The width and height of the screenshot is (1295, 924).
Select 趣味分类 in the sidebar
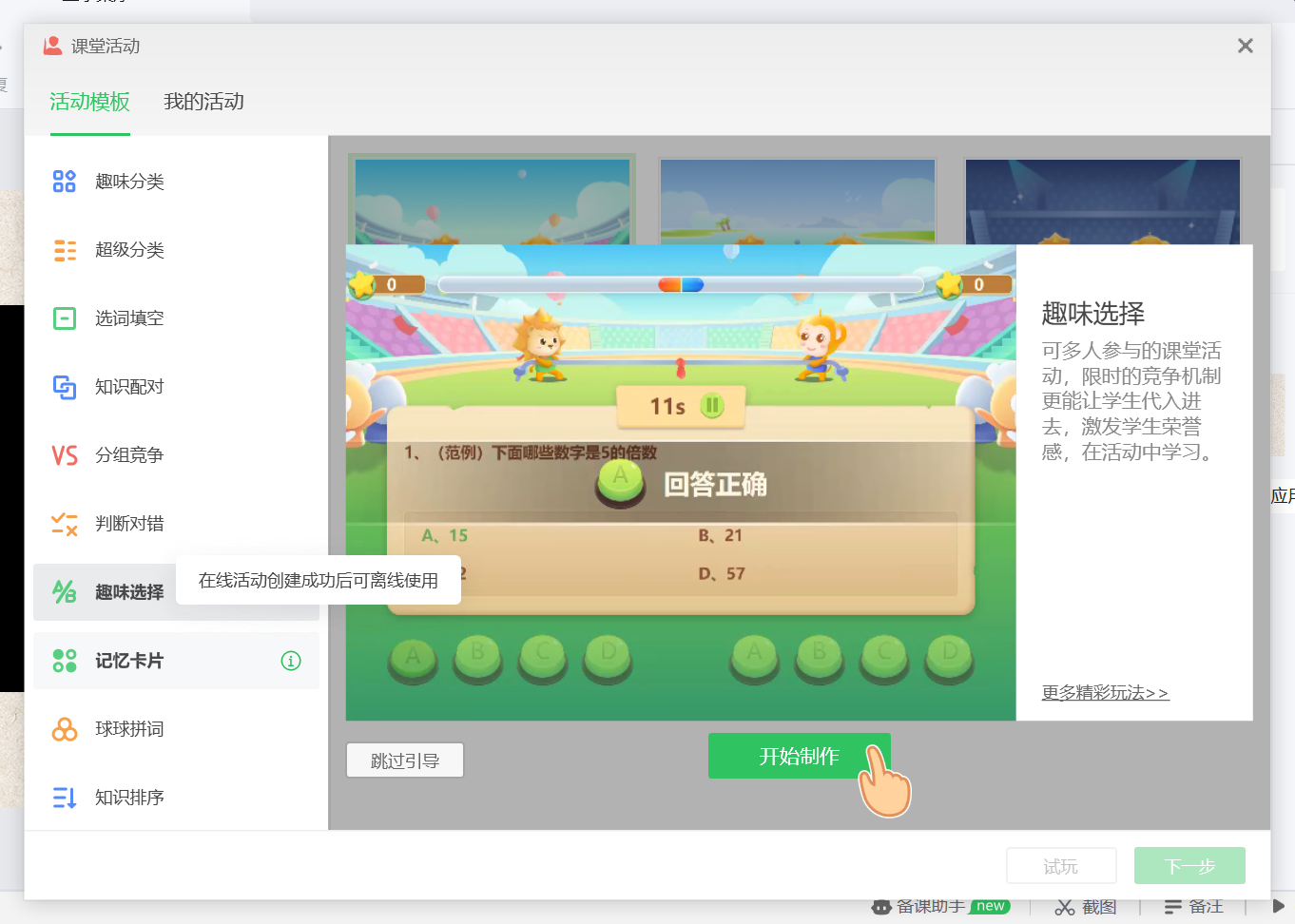176,182
